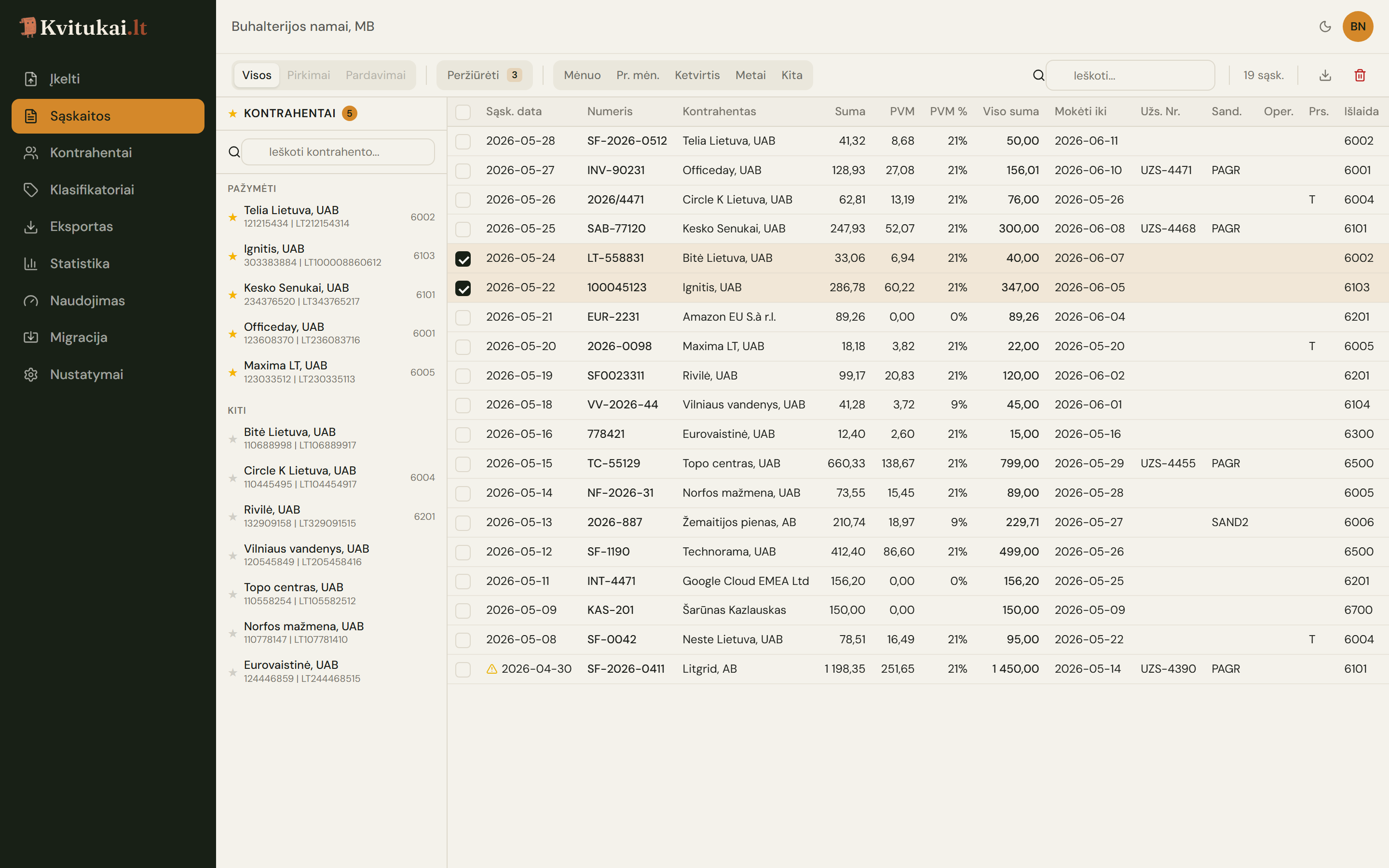Viewport: 1389px width, 868px height.
Task: Click SAND2 warehouse cell
Action: coord(1229,522)
